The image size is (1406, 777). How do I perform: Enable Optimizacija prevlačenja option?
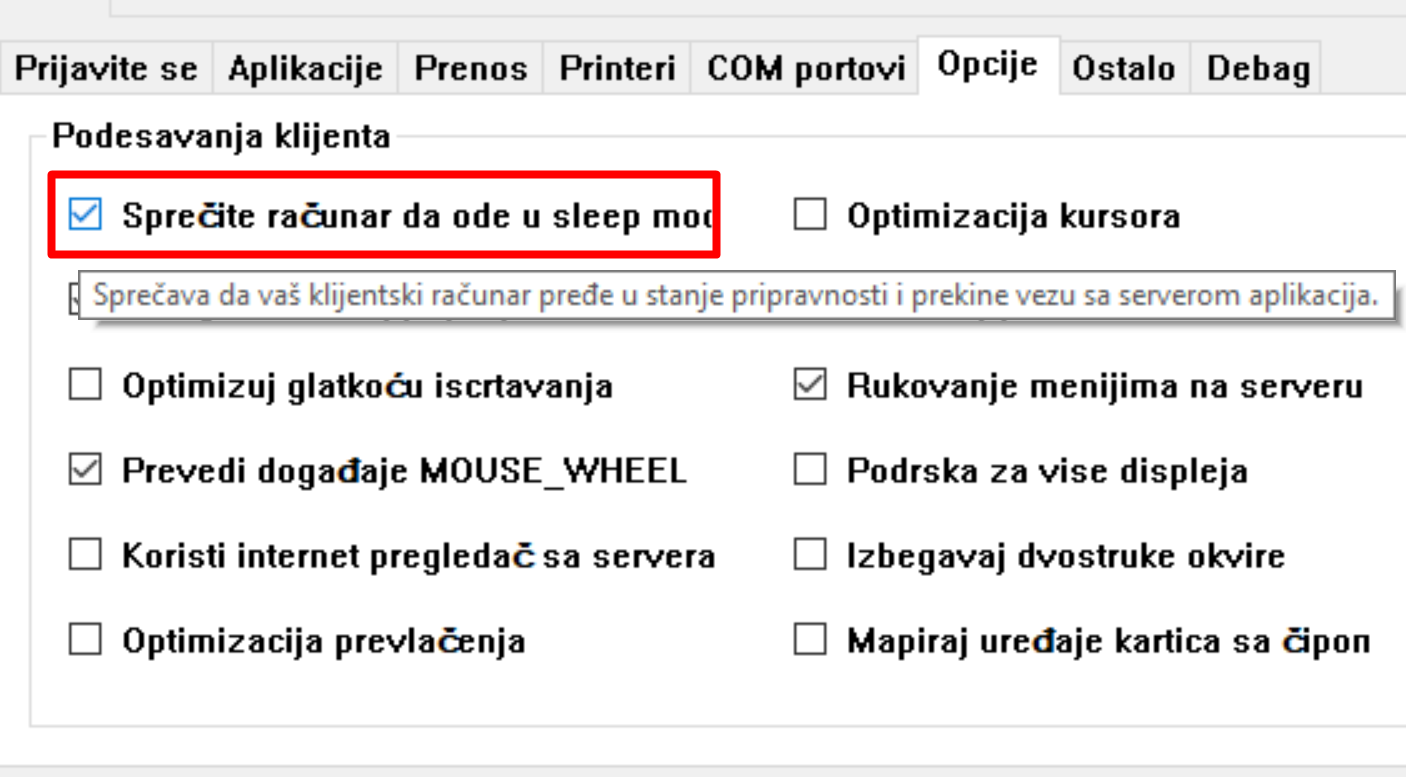[x=85, y=640]
